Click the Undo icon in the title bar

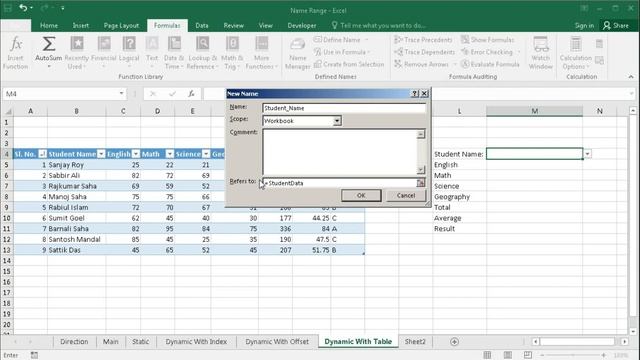(23, 8)
